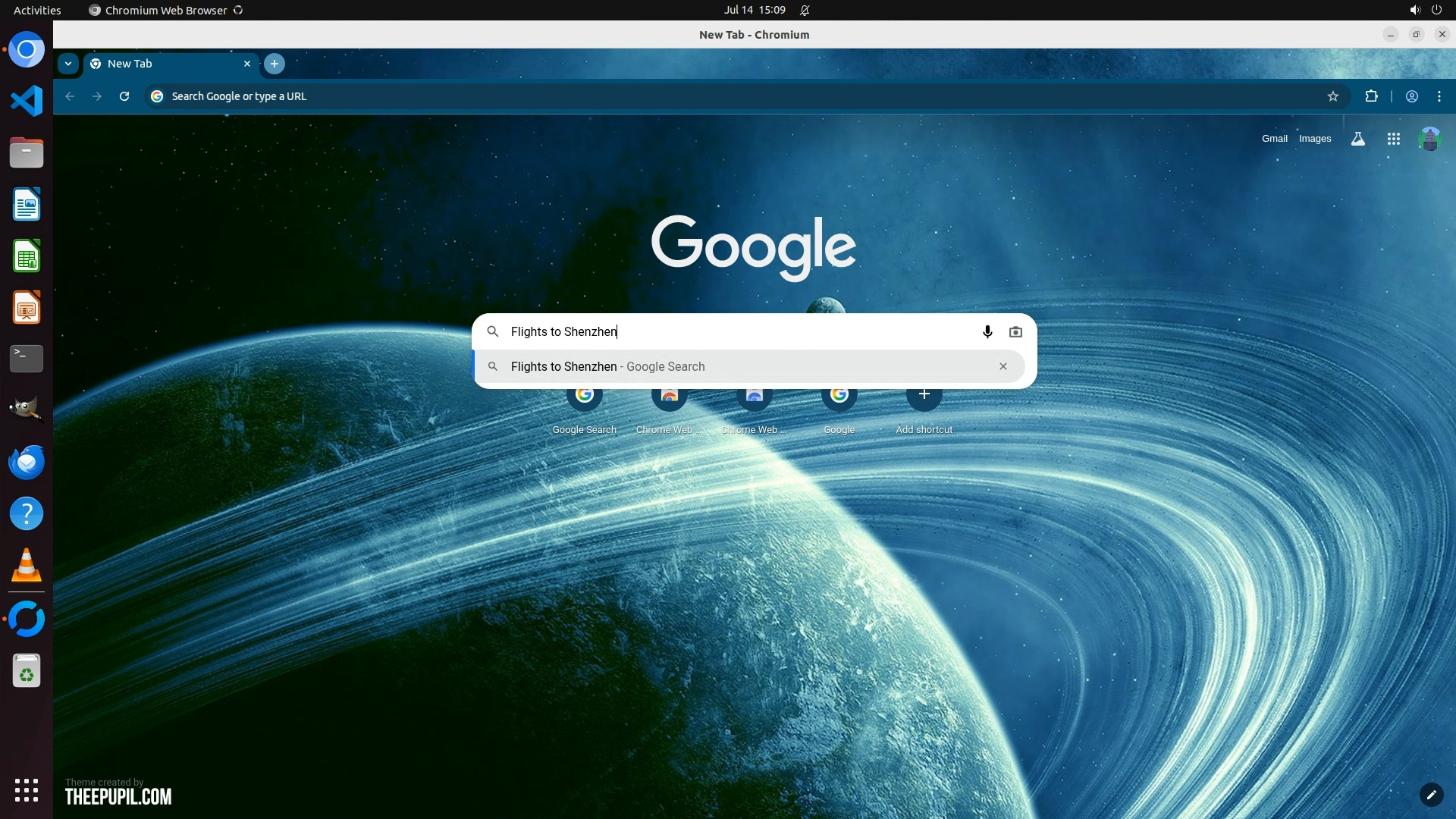
Task: Open the Extensions puzzle icon
Action: pos(1371,96)
